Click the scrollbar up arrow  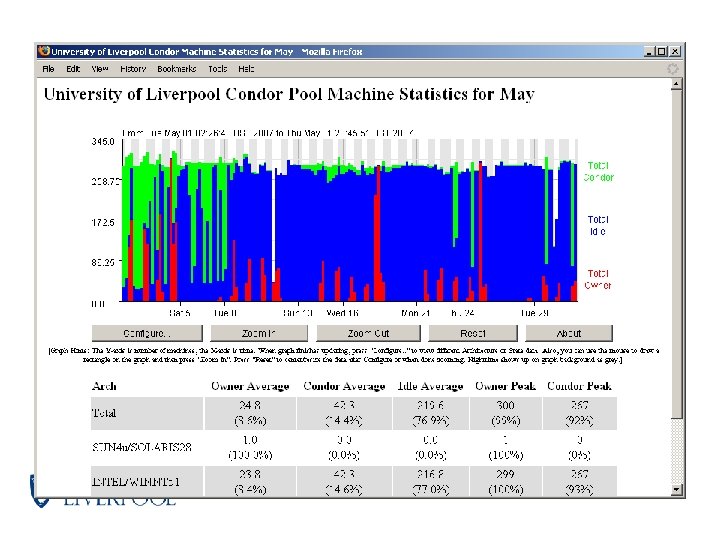click(676, 84)
